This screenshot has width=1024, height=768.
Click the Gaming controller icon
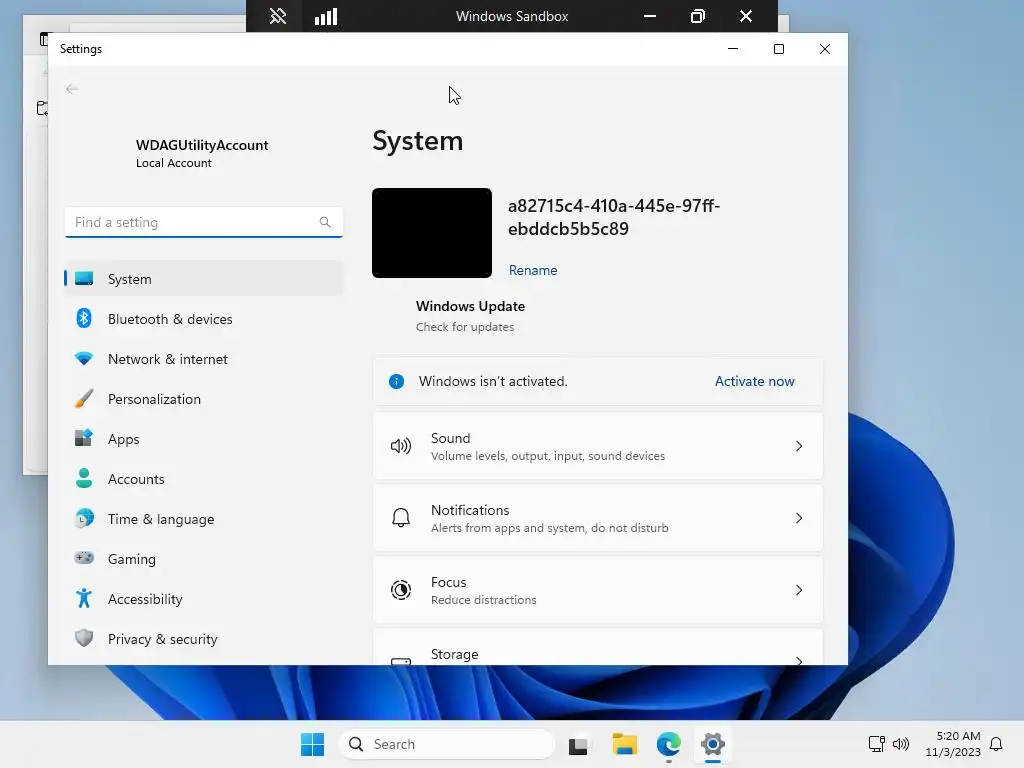84,558
